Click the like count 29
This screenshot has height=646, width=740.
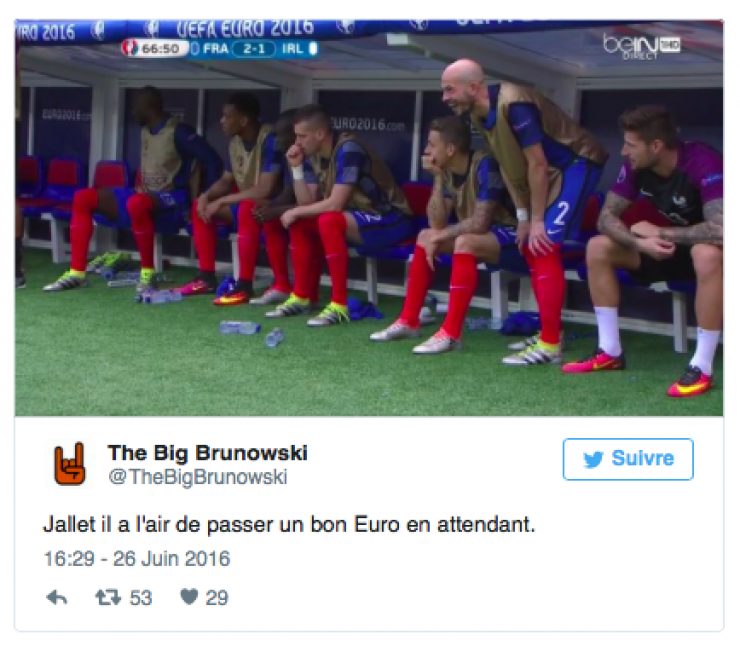[x=217, y=598]
